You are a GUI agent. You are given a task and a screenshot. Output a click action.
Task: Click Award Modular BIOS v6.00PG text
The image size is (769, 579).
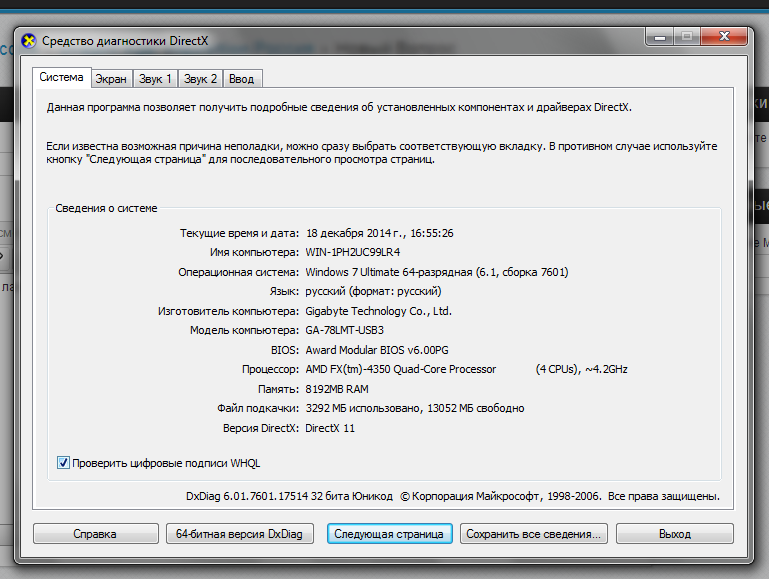(x=377, y=350)
